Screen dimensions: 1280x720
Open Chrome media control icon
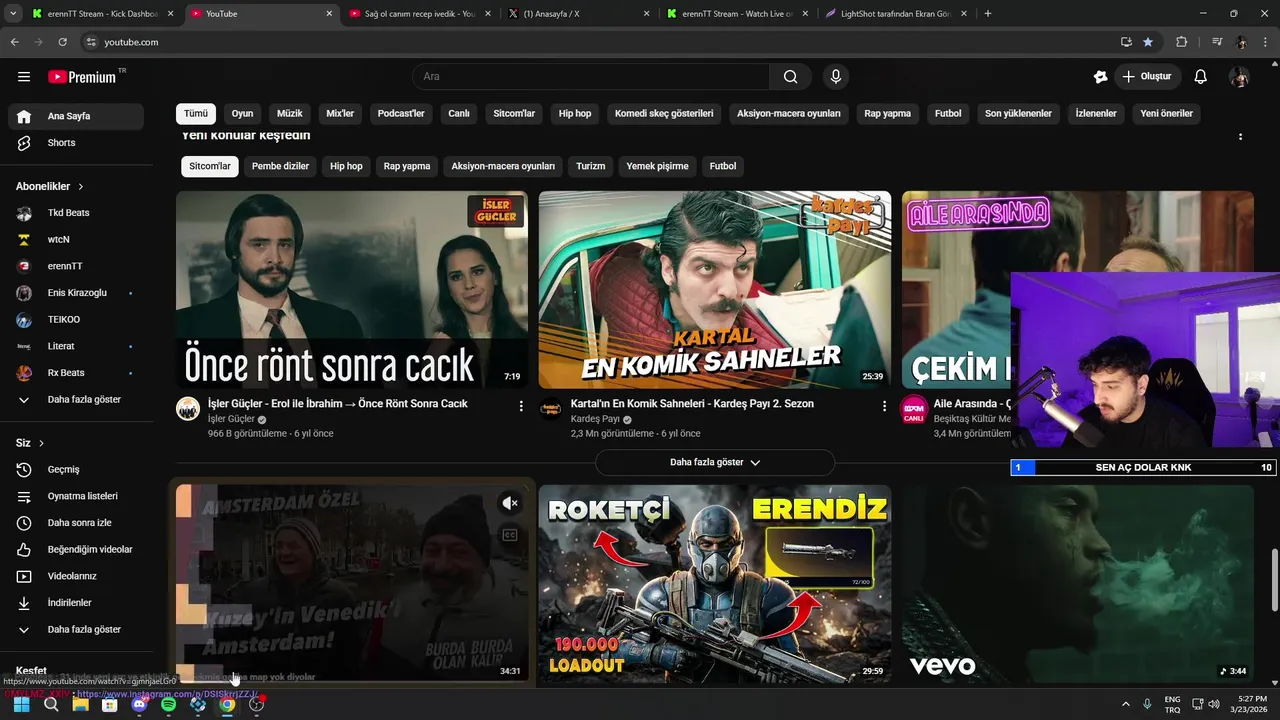(x=1217, y=42)
